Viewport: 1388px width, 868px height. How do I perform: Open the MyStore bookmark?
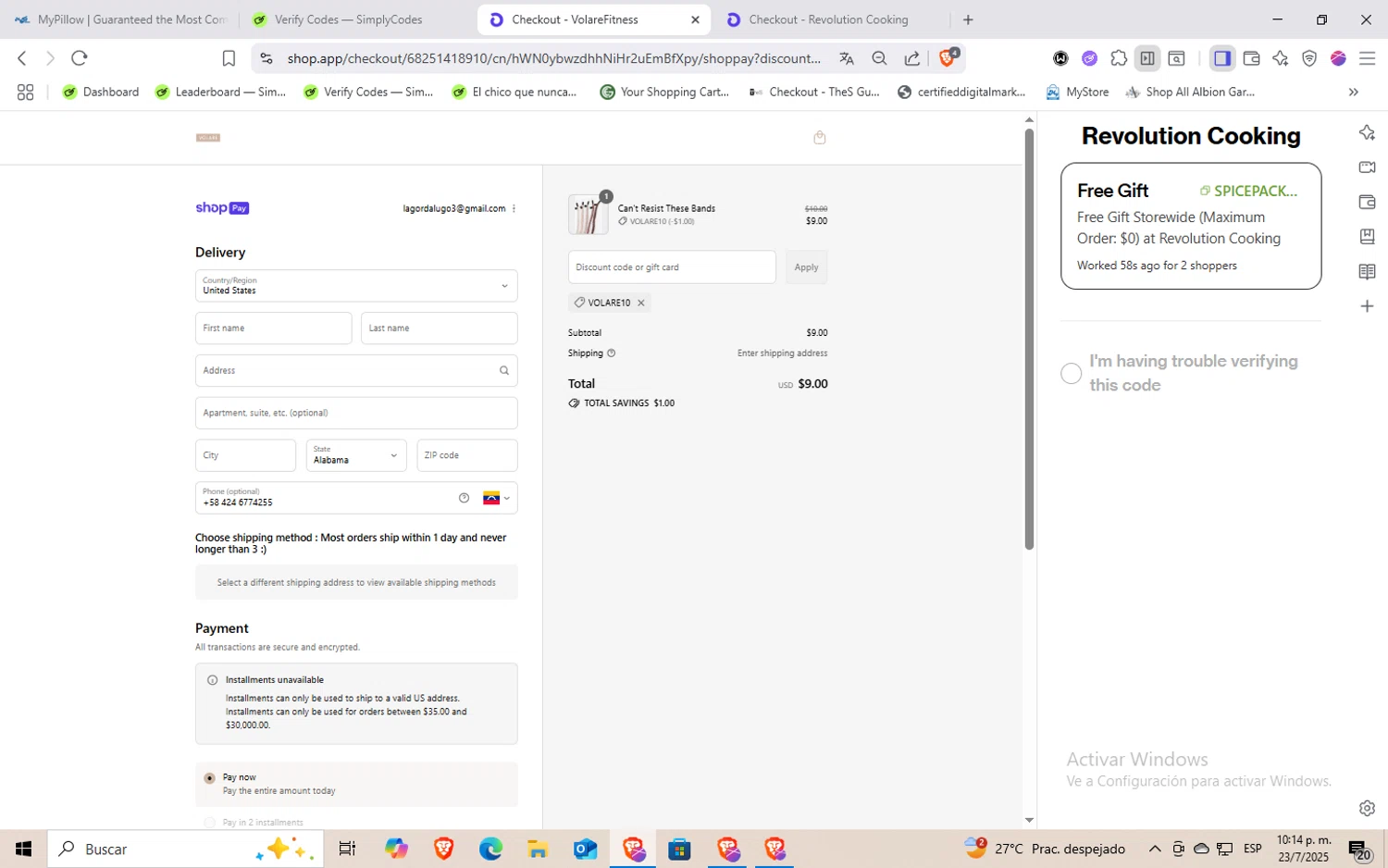click(x=1078, y=92)
